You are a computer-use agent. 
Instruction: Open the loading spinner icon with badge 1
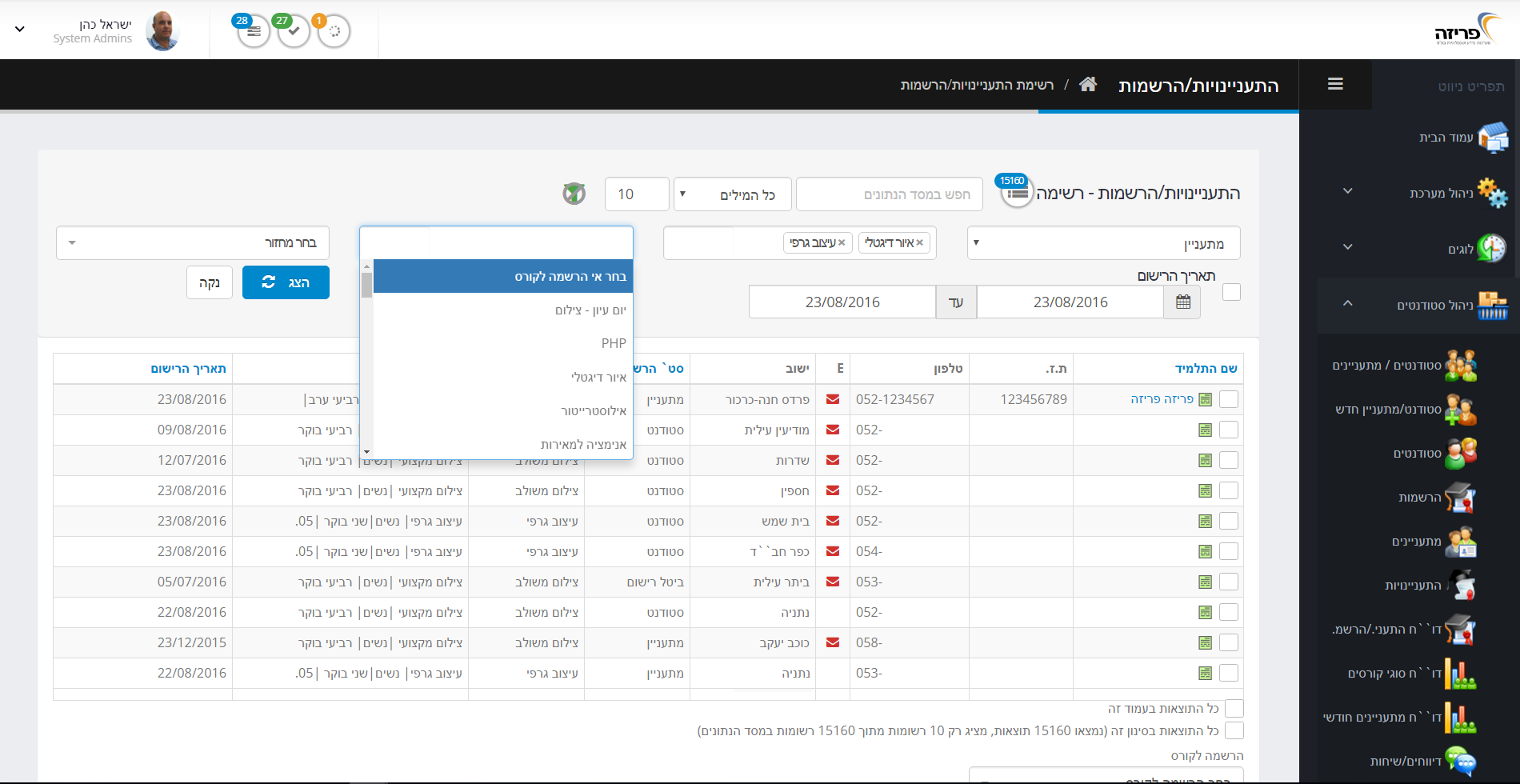click(x=334, y=31)
